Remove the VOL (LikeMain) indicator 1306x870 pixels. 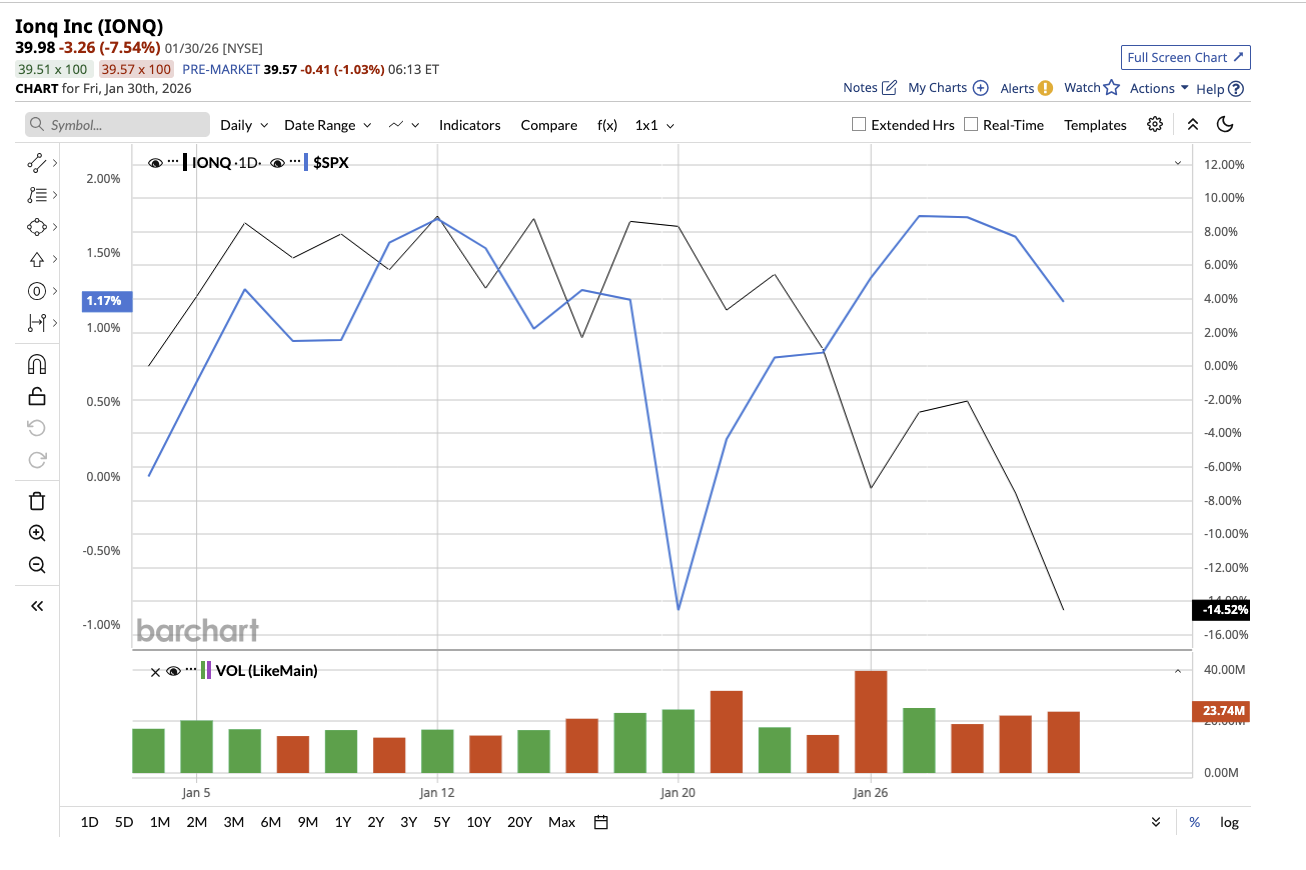155,672
